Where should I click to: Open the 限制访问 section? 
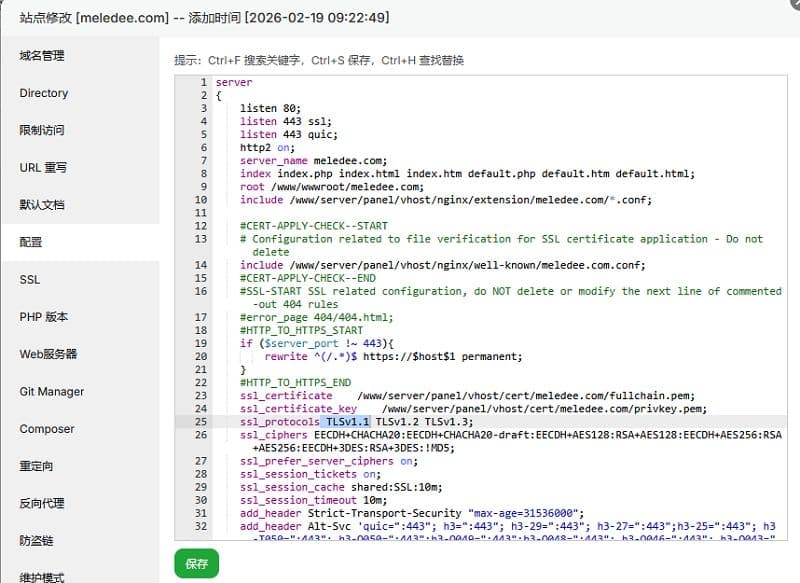coord(42,130)
